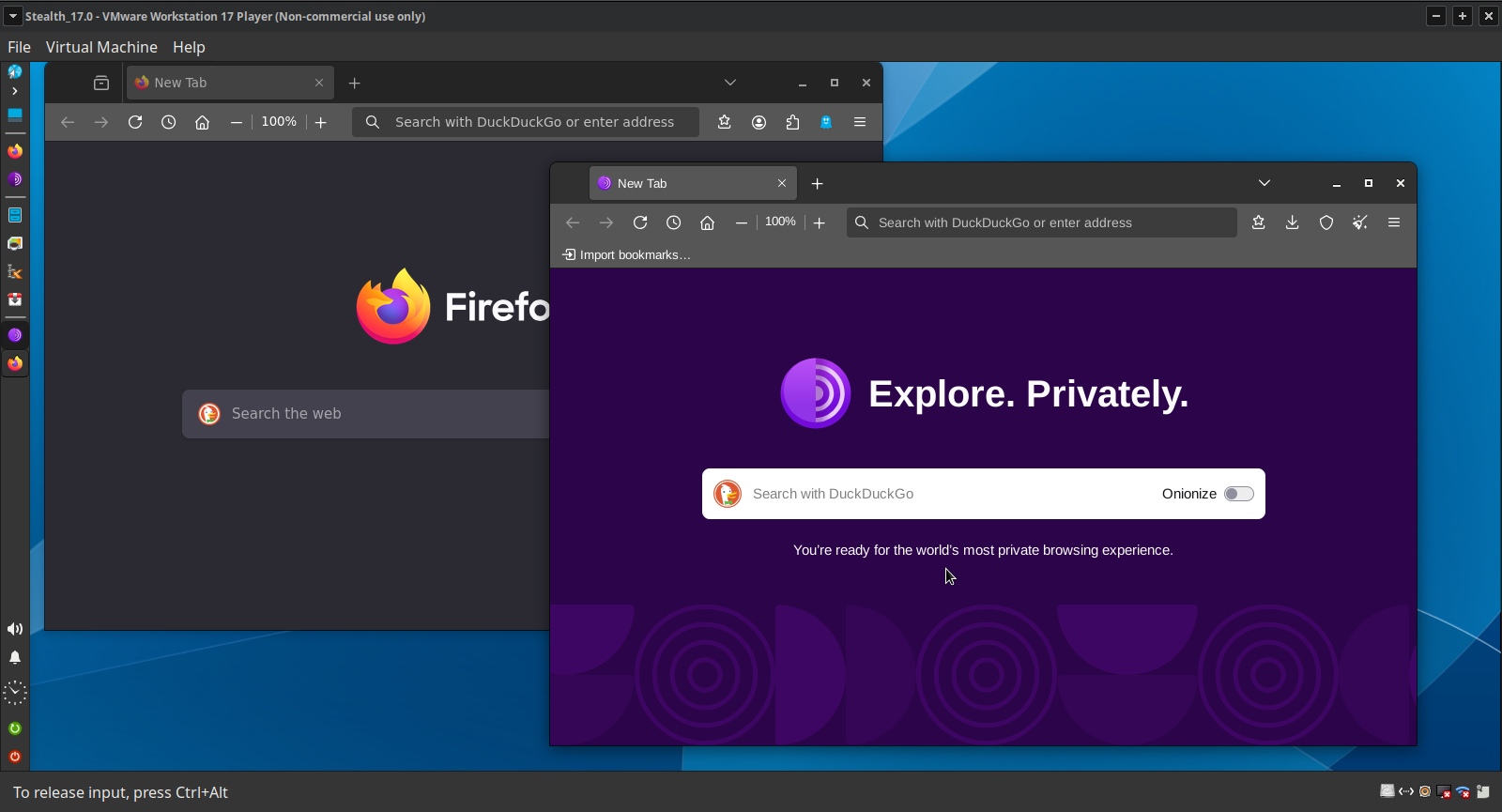Viewport: 1502px width, 812px height.
Task: Click the green restart icon in dock
Action: click(15, 728)
